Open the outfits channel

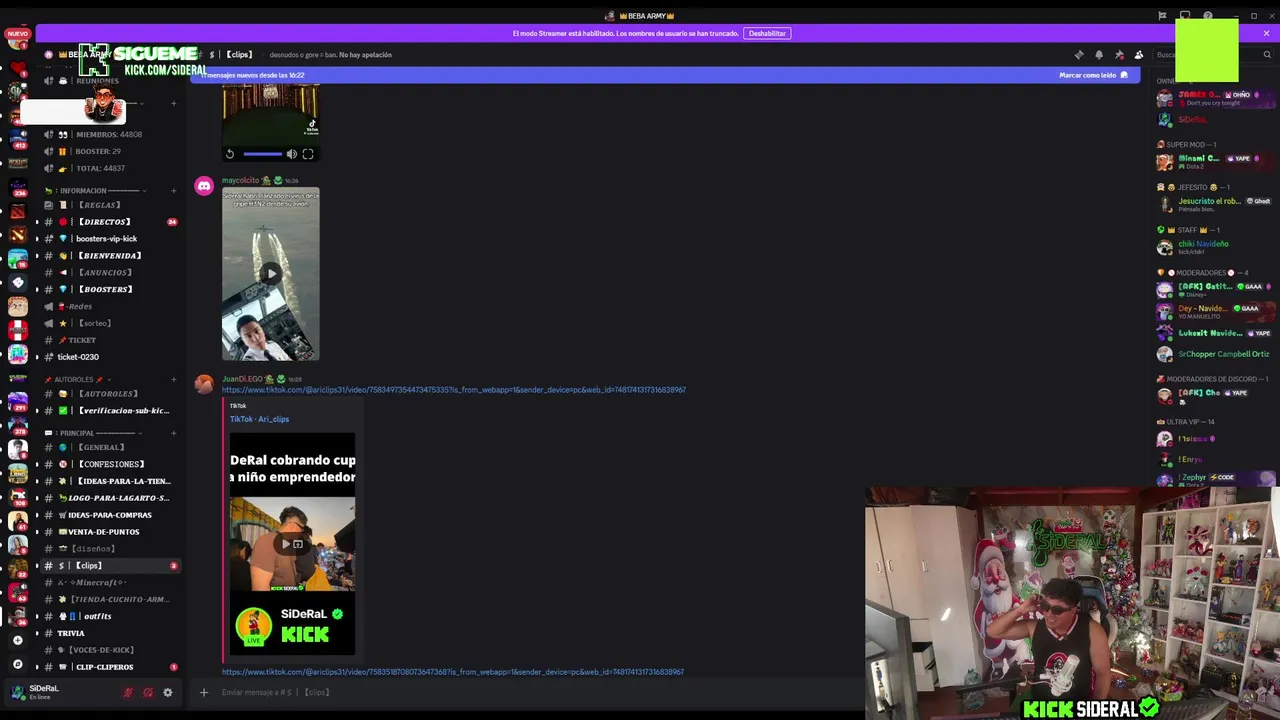point(110,616)
